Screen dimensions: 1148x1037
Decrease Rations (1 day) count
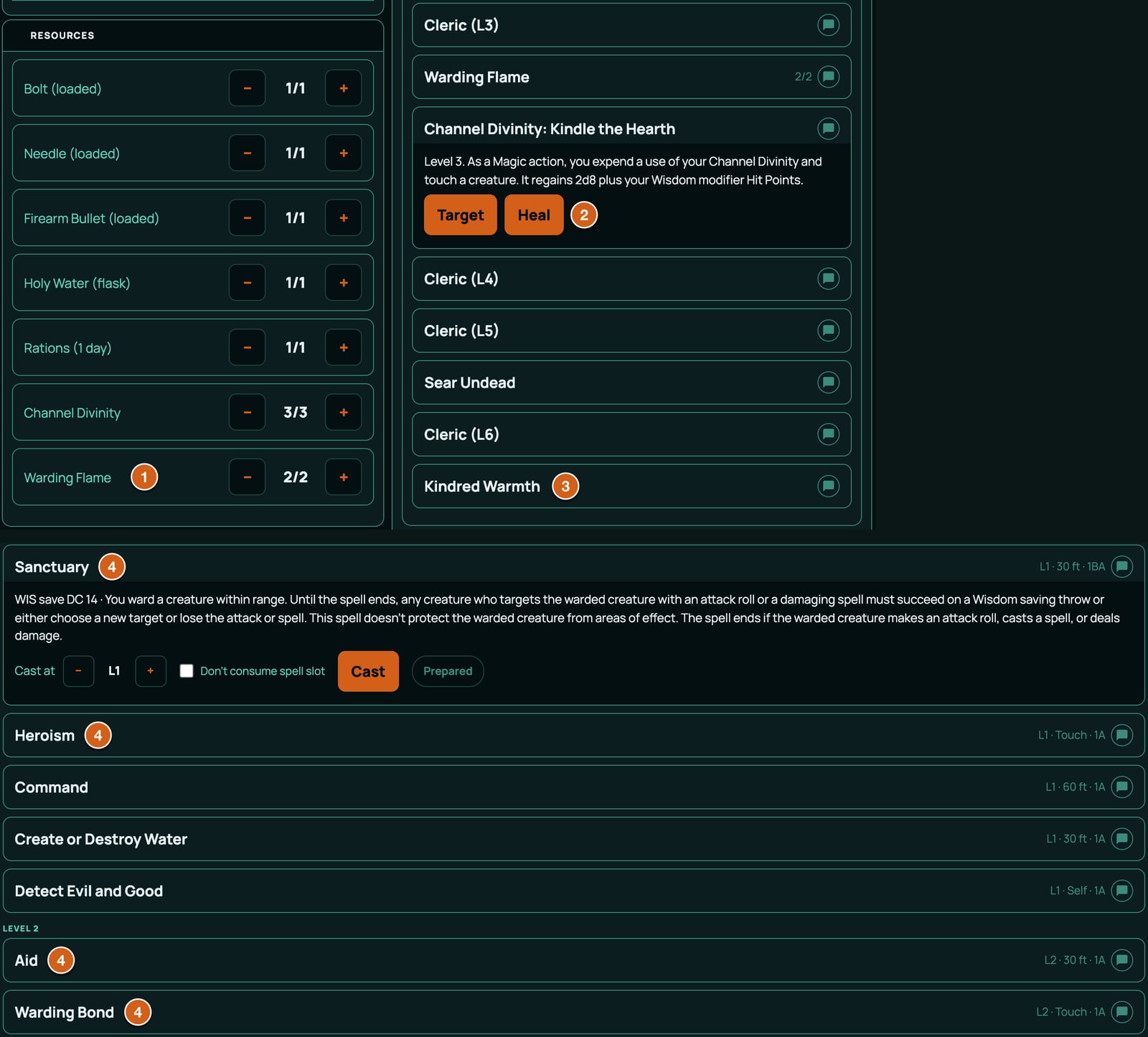coord(247,347)
